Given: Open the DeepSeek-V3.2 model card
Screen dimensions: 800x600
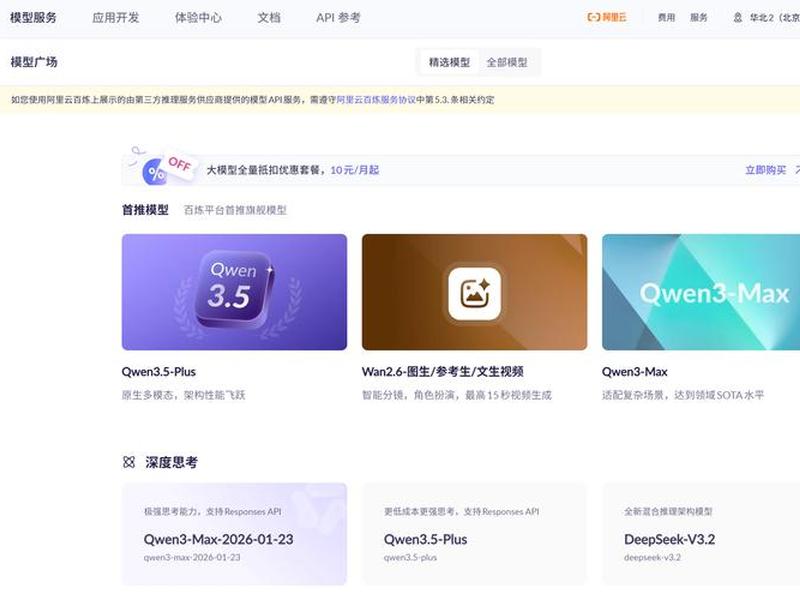Looking at the screenshot, I should [701, 534].
